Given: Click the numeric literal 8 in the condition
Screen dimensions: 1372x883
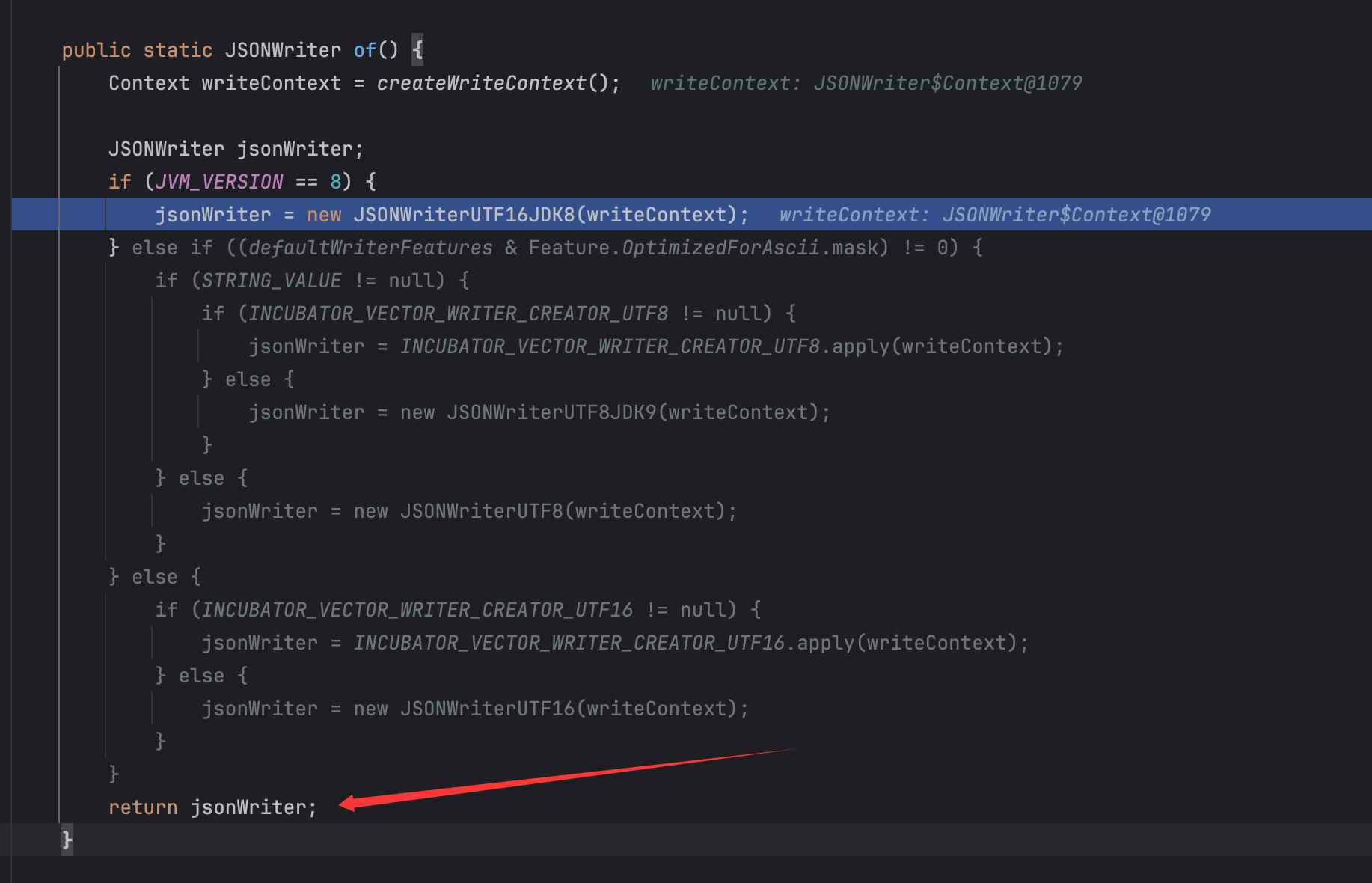Looking at the screenshot, I should 336,182.
